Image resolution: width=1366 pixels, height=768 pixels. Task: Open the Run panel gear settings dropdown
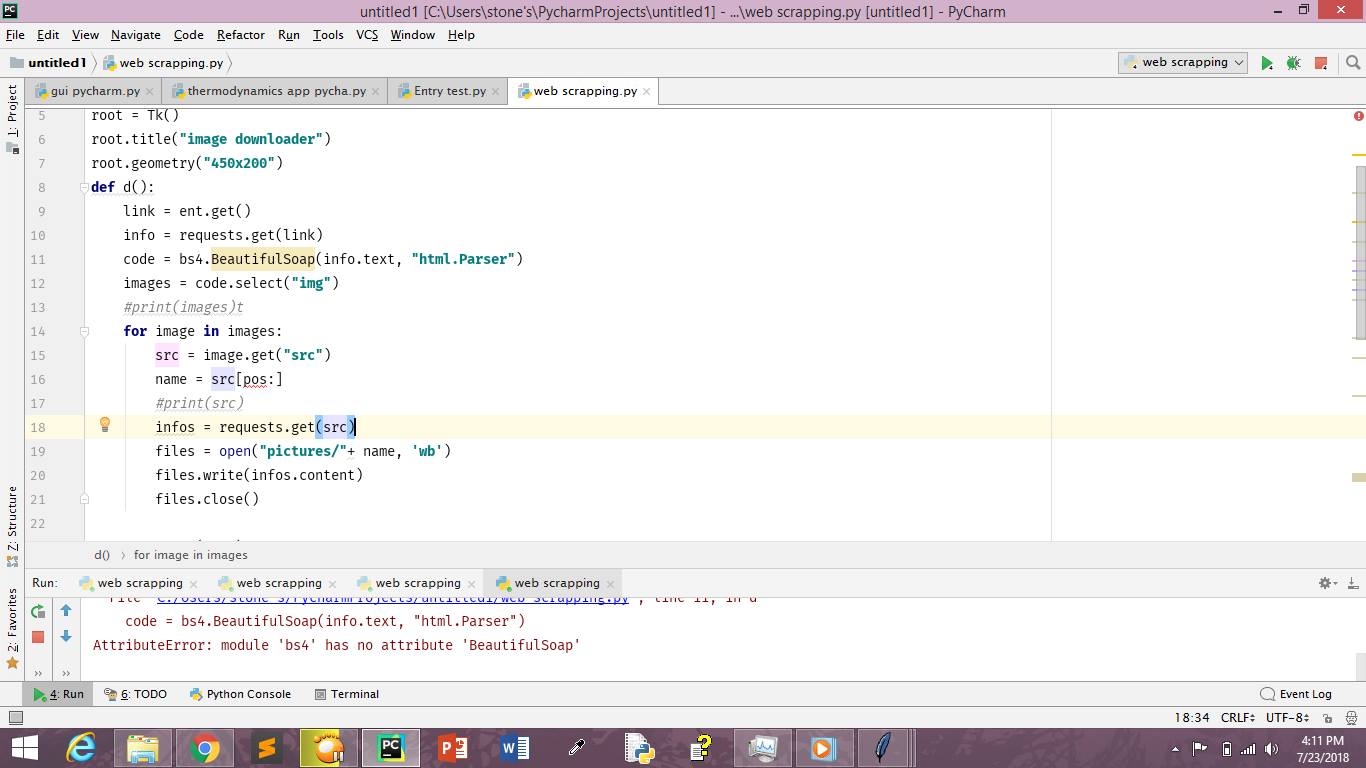[1327, 583]
